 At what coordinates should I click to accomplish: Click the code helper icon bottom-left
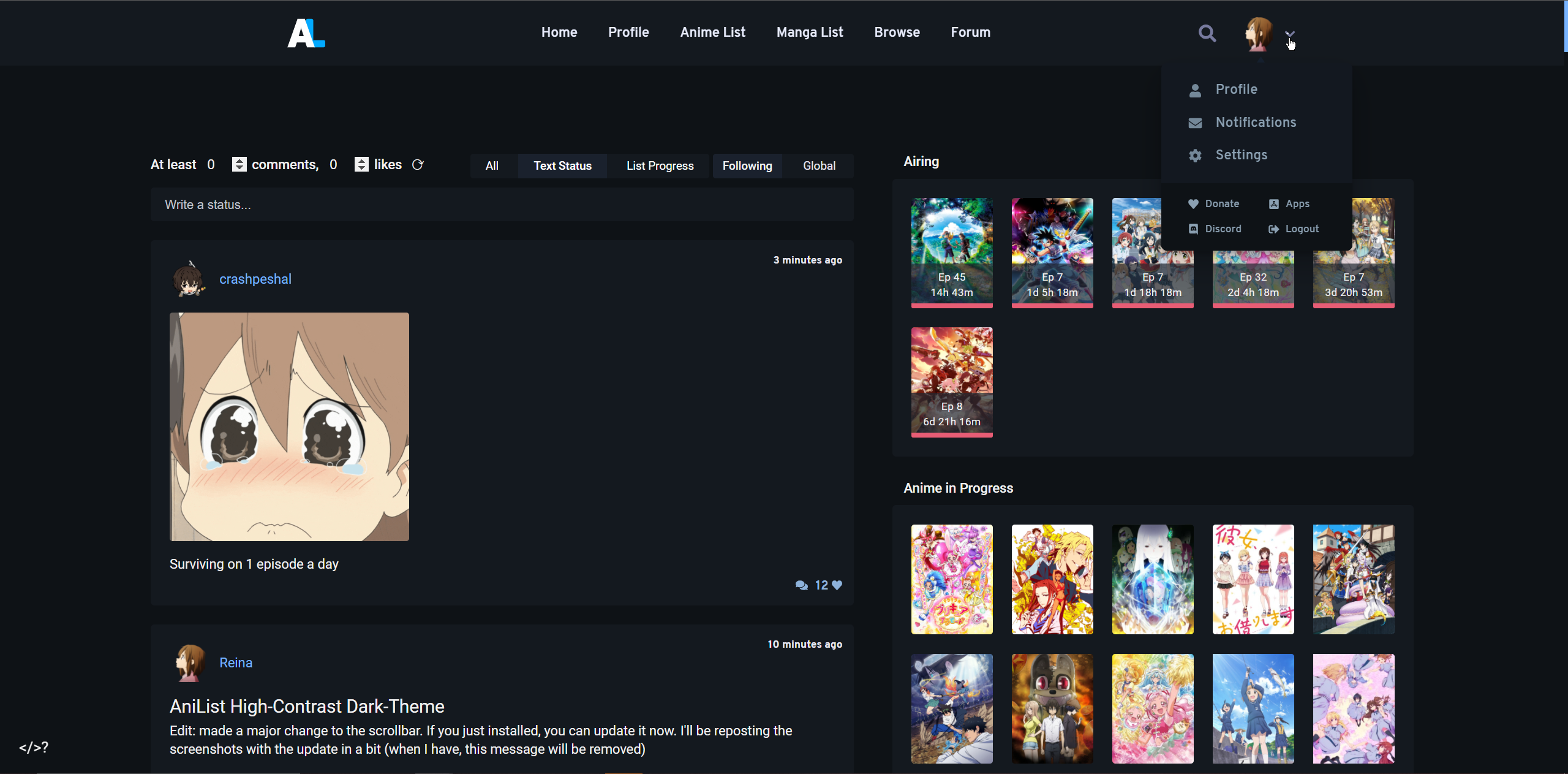(x=33, y=747)
